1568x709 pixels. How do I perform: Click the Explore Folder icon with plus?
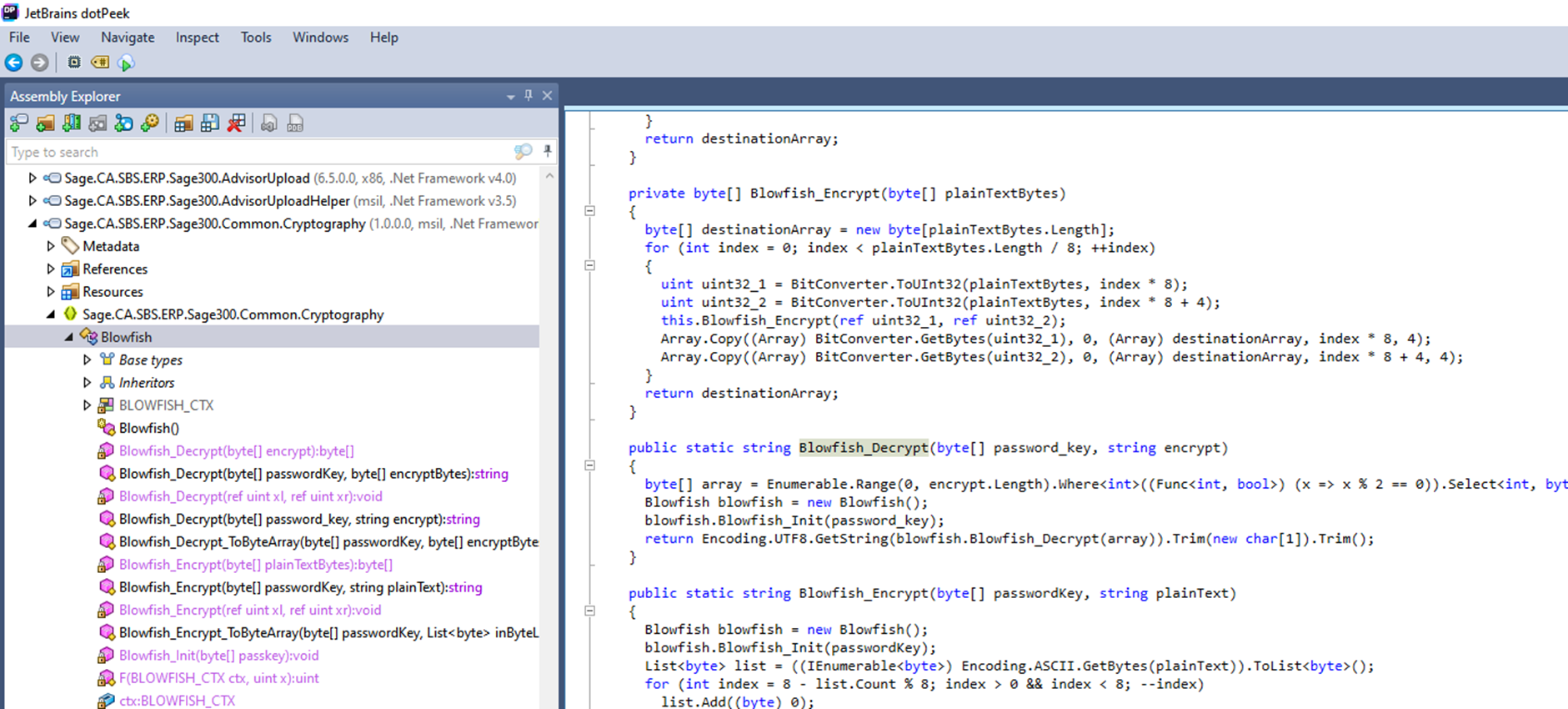(x=45, y=123)
